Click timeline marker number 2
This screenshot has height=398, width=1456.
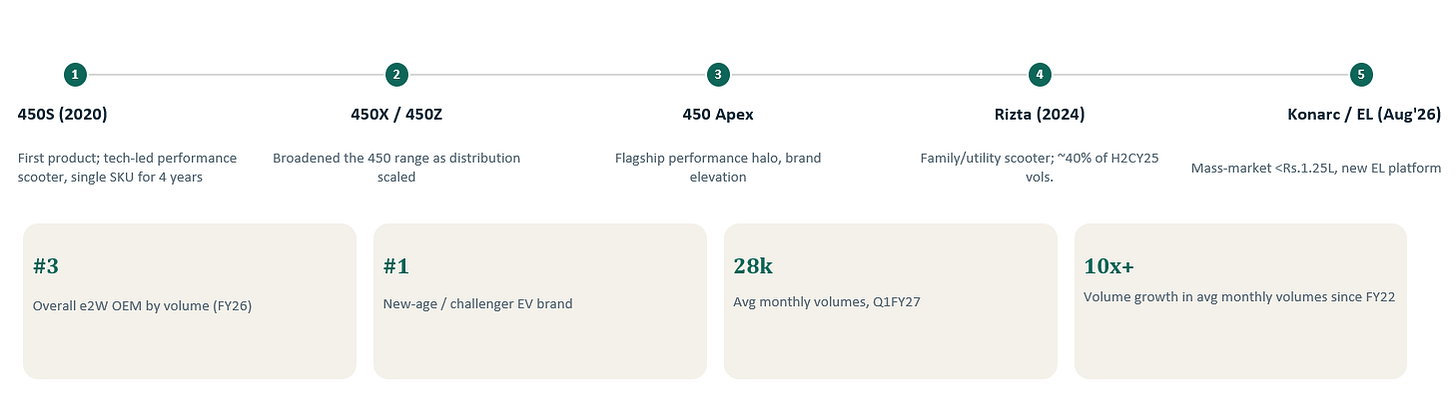click(x=397, y=75)
